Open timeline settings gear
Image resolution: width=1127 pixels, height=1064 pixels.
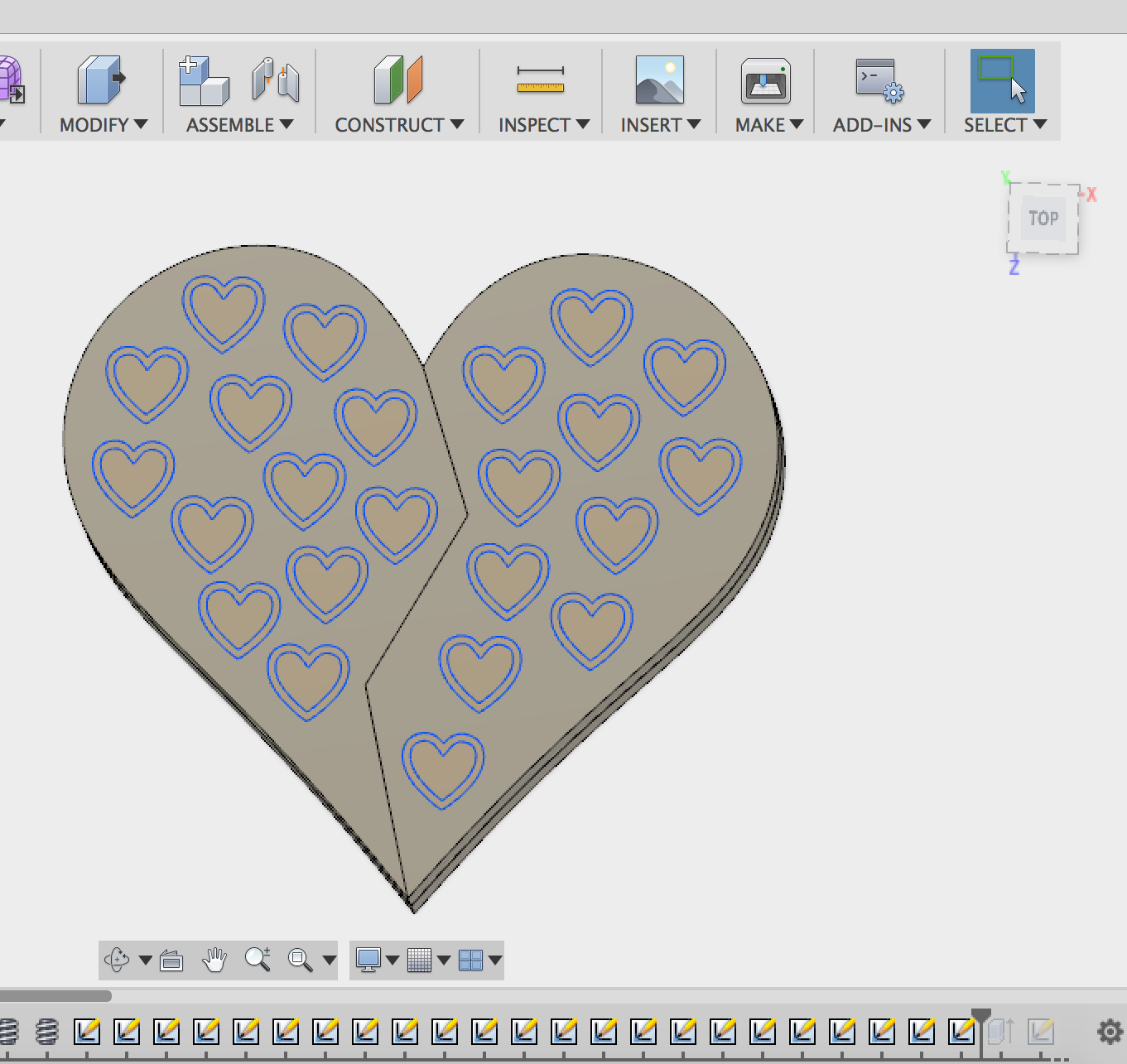tap(1110, 1032)
